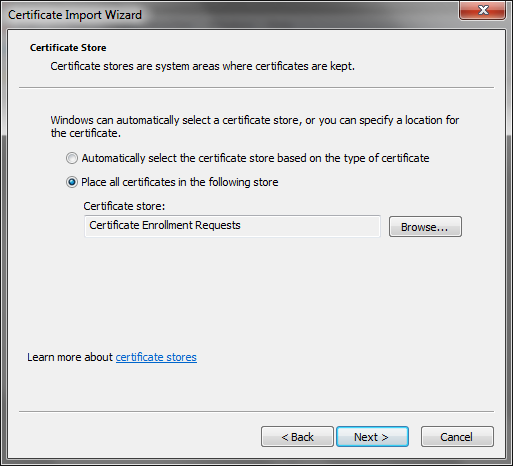Return using the < Back button
This screenshot has height=466, width=513.
click(297, 437)
